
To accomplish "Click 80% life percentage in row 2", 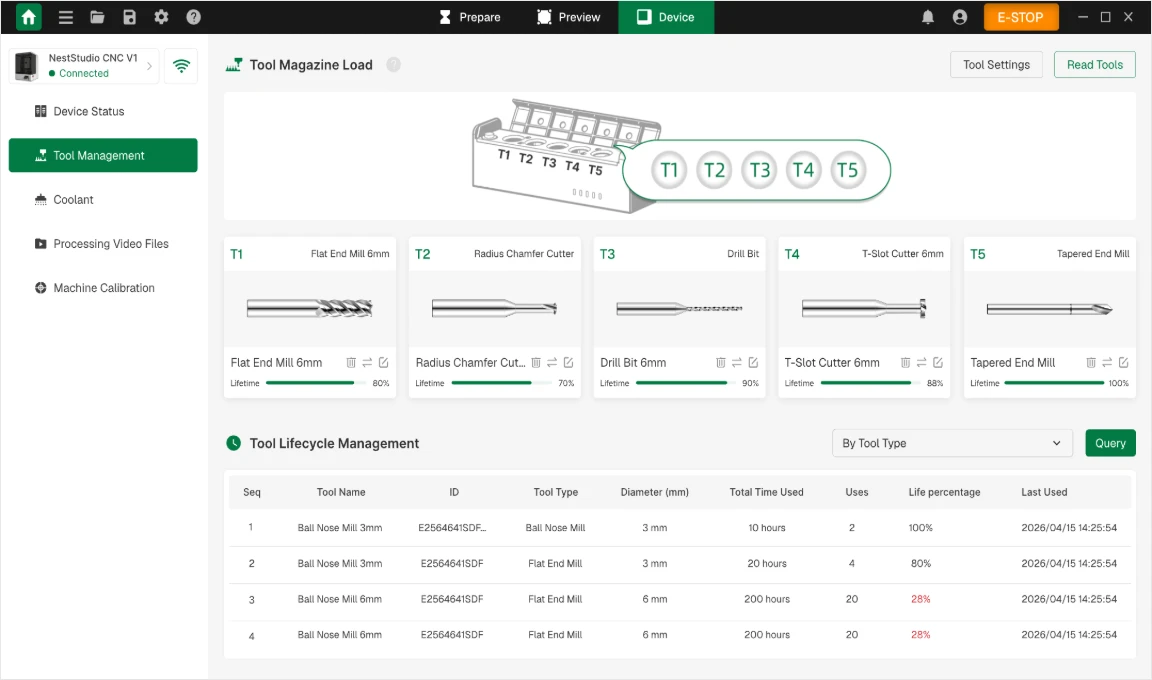I will pyautogui.click(x=921, y=564).
